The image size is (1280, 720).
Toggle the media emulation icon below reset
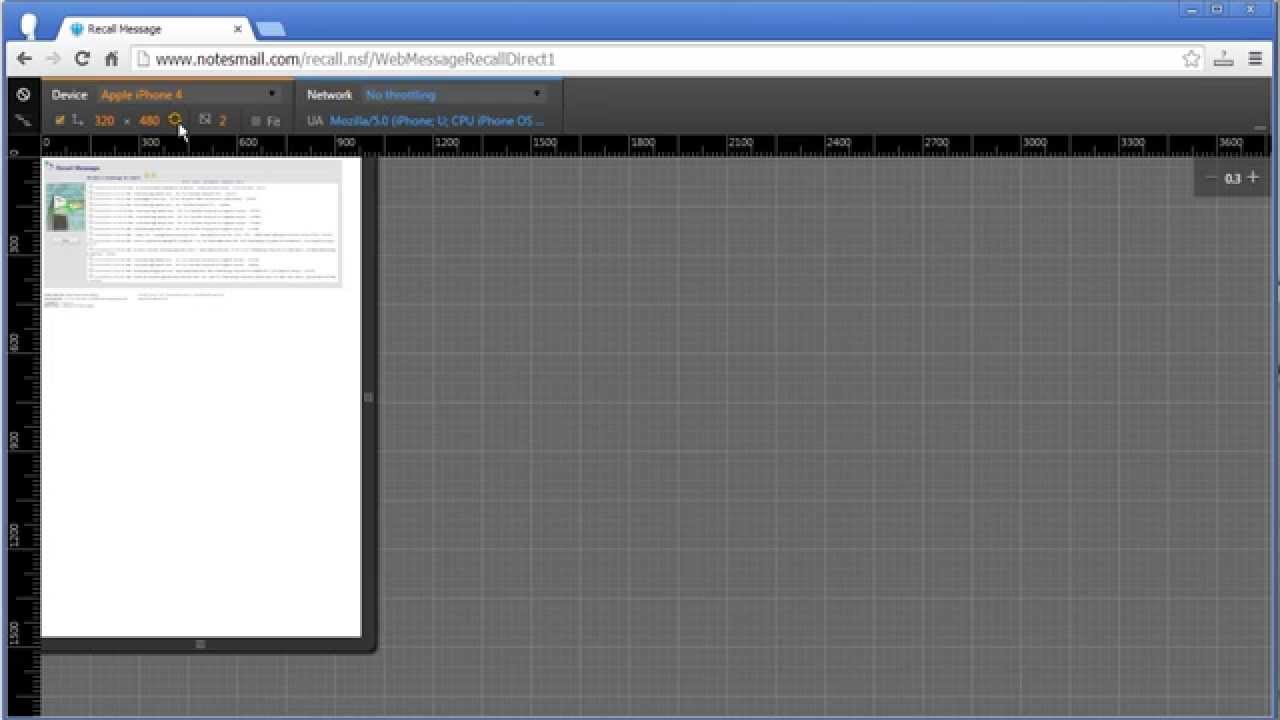(x=23, y=120)
